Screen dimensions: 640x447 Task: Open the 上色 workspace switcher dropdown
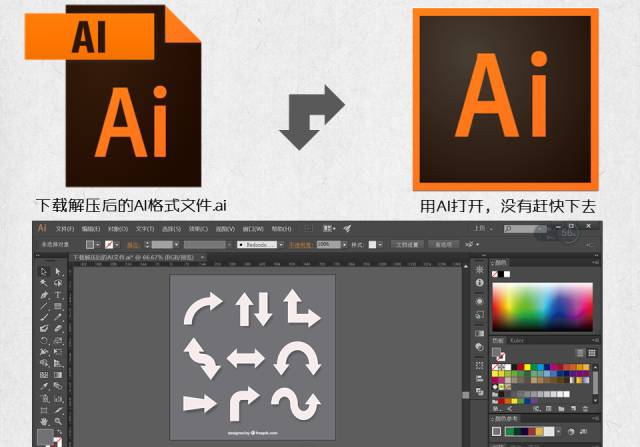coord(484,229)
